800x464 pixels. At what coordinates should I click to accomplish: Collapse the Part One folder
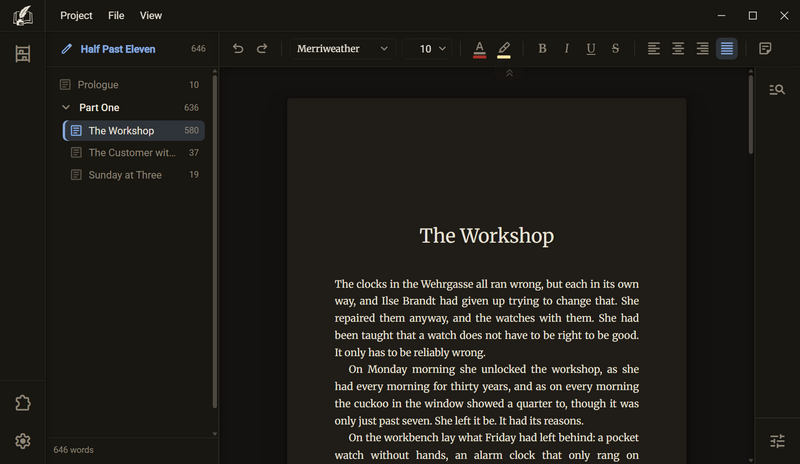66,107
